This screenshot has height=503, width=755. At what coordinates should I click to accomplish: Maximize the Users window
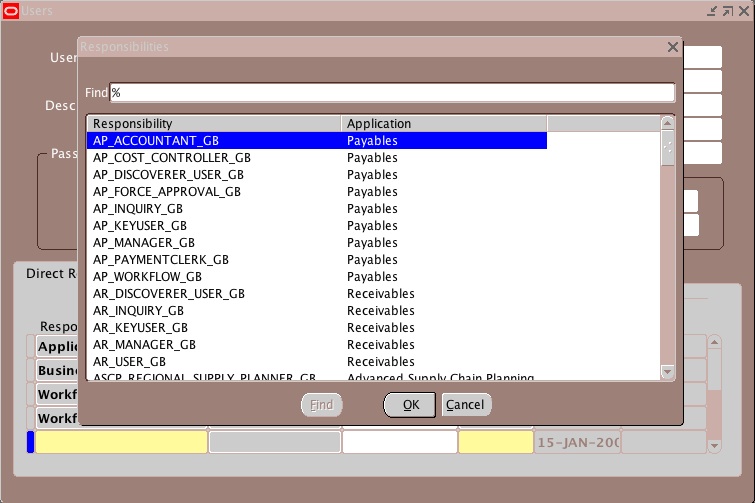[728, 11]
